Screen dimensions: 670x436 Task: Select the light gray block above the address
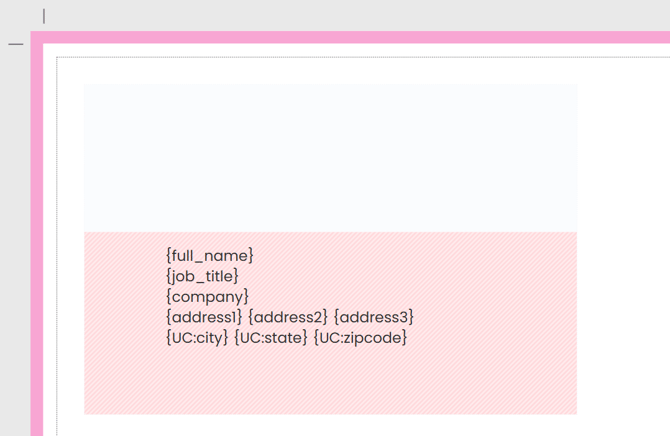tap(330, 157)
